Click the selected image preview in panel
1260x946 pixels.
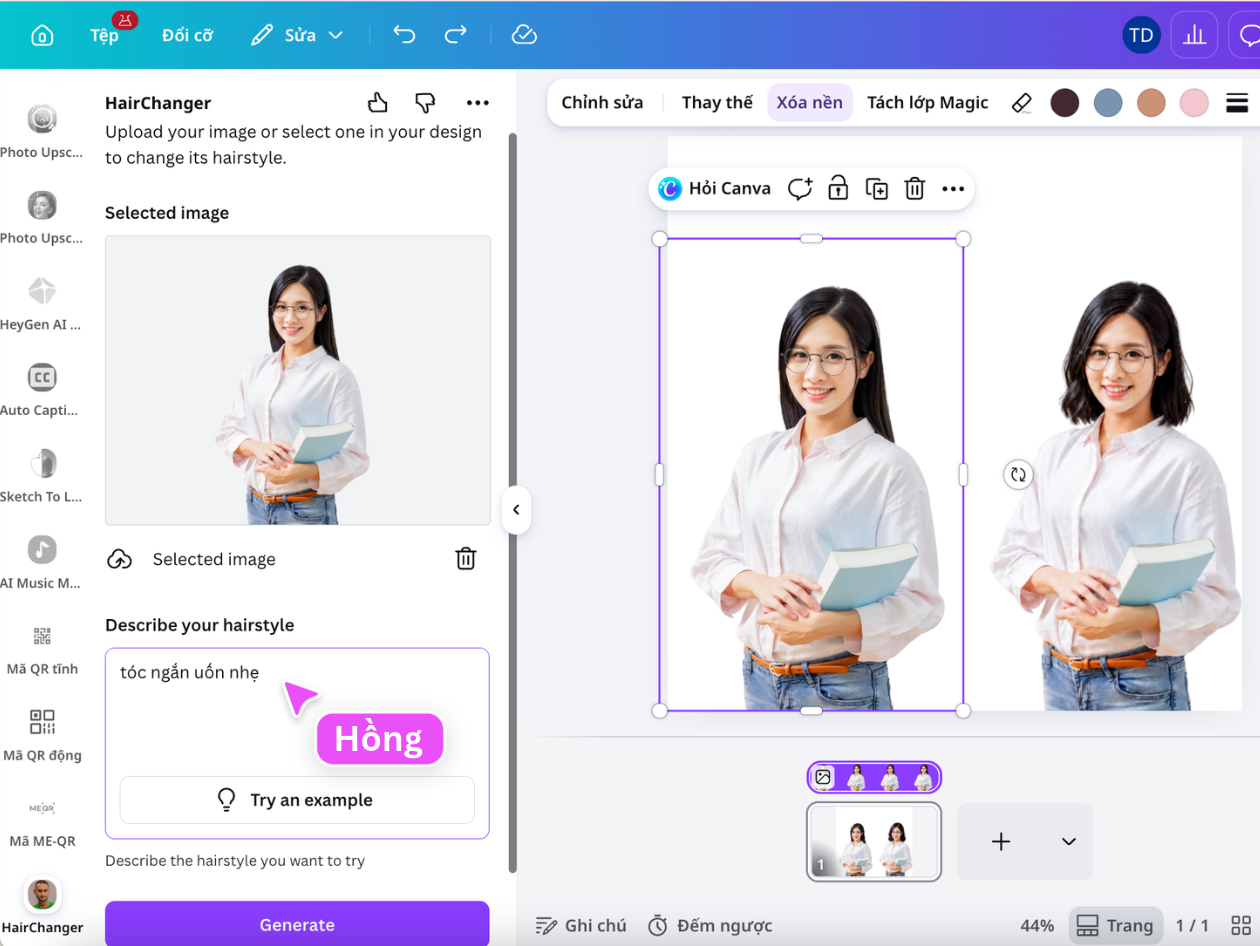pos(298,380)
